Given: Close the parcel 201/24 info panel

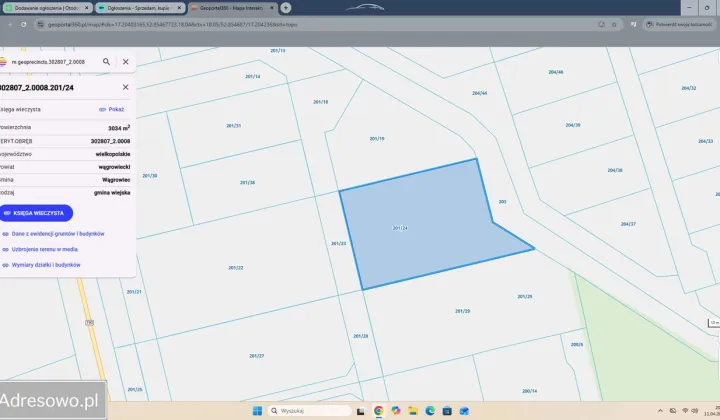Looking at the screenshot, I should (x=125, y=88).
